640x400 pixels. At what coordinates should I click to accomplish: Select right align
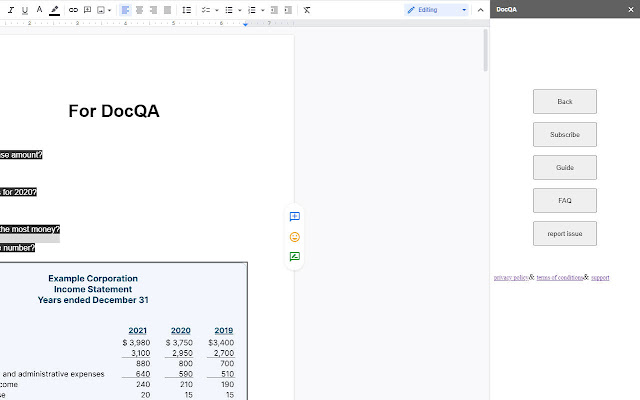tap(153, 10)
